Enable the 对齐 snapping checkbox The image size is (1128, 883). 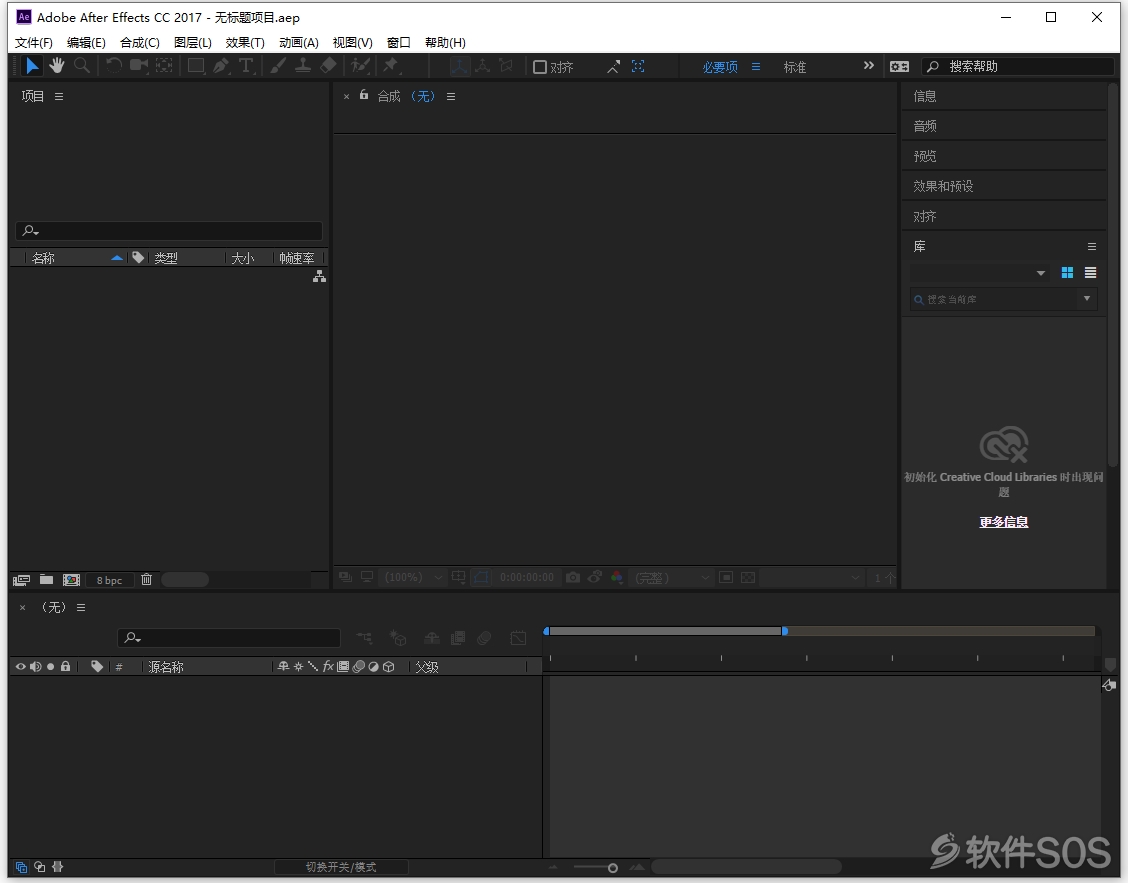(x=540, y=67)
